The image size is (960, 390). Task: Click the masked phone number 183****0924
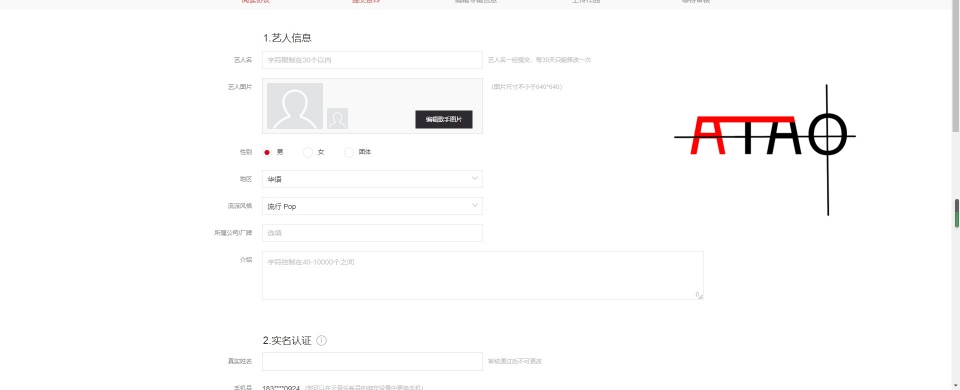281,387
